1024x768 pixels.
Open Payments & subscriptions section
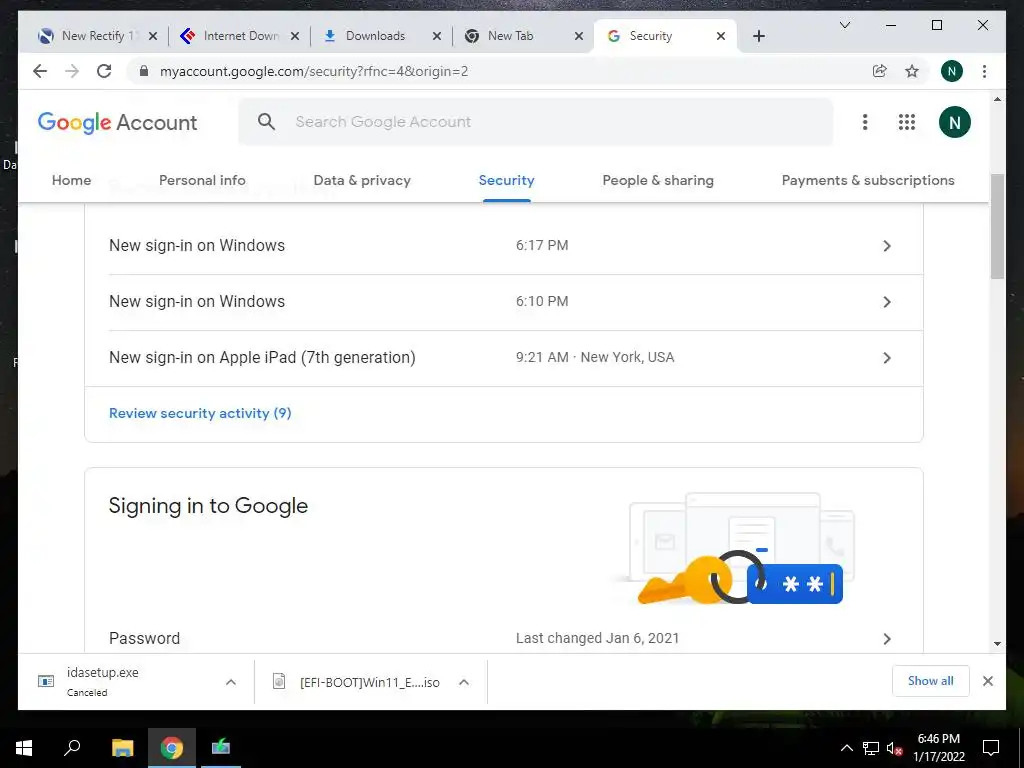pos(868,180)
